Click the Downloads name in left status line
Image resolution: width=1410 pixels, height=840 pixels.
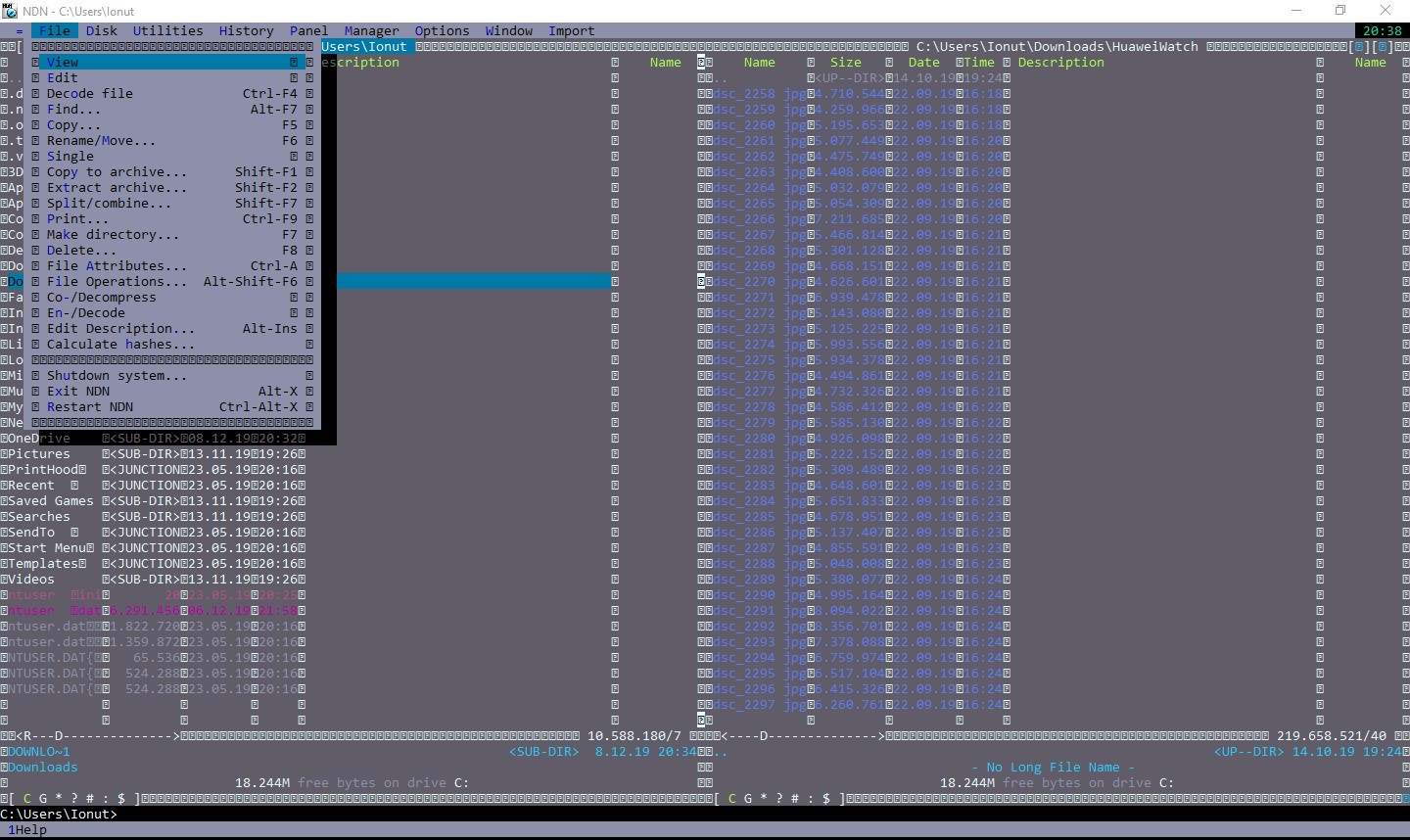(x=43, y=767)
